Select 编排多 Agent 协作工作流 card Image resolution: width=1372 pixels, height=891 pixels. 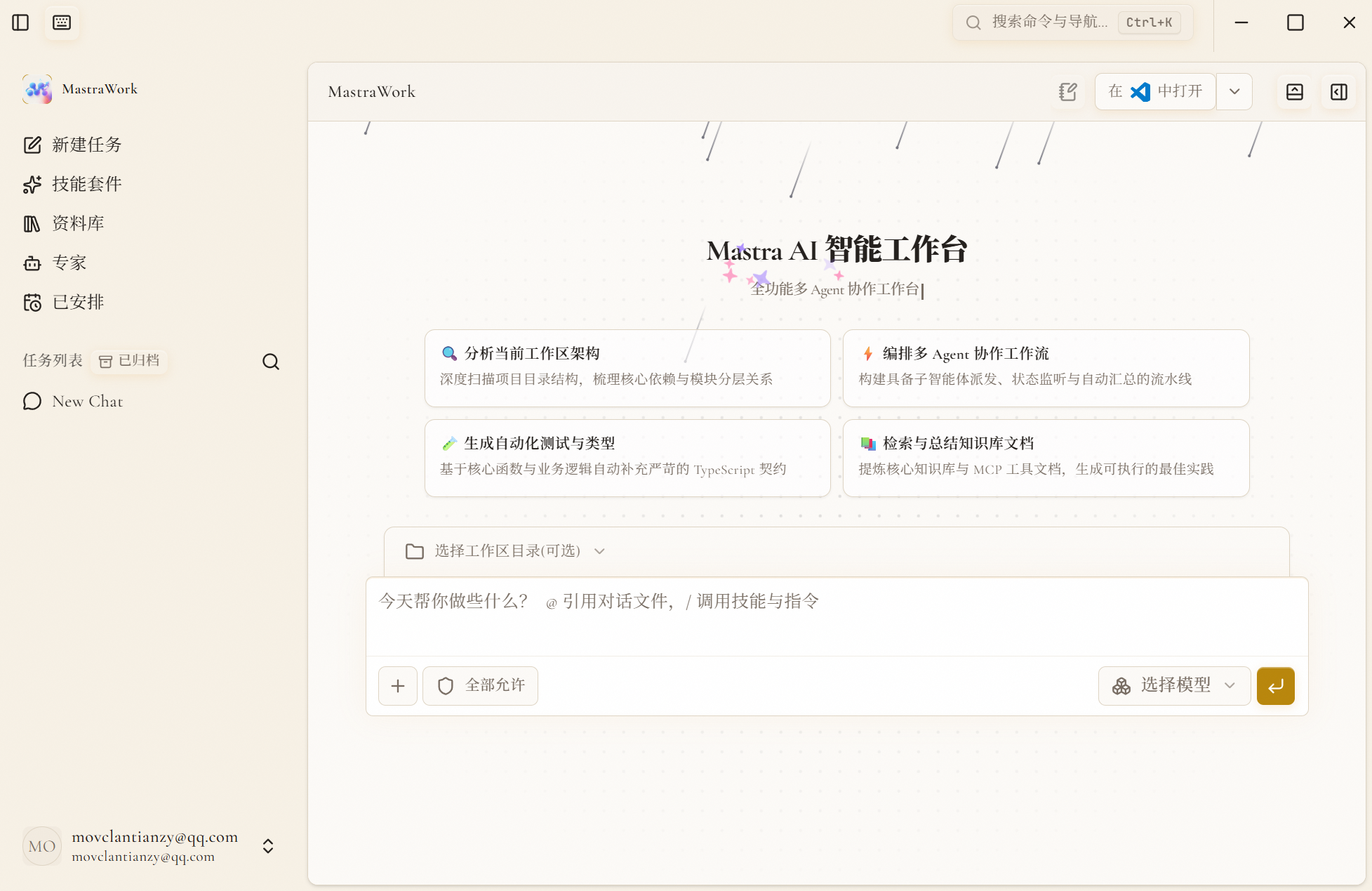[1046, 368]
